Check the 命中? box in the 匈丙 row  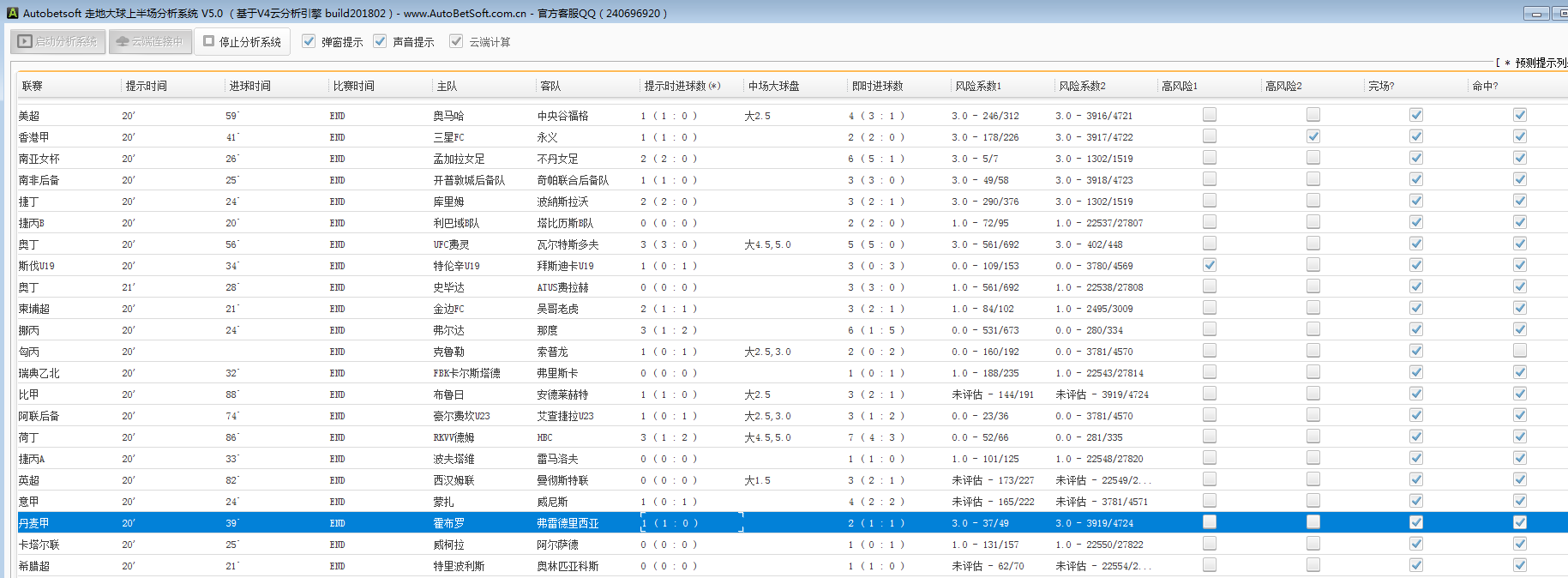coord(1519,351)
